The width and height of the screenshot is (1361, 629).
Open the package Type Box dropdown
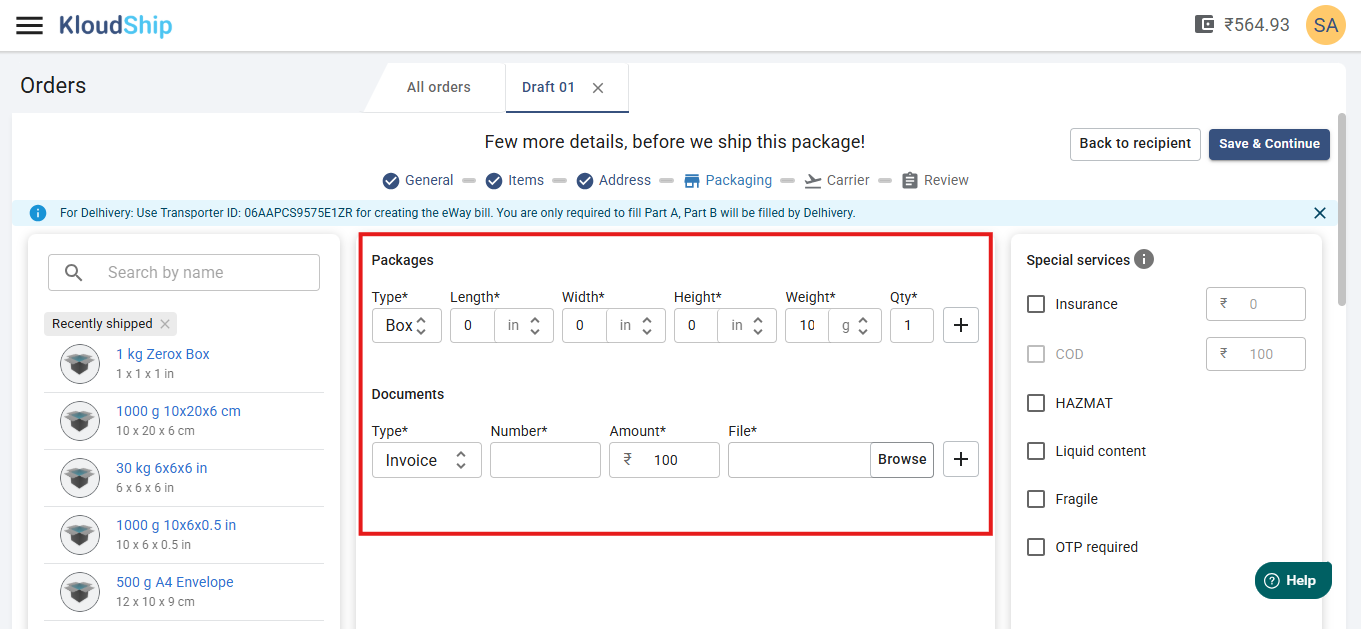coord(407,326)
